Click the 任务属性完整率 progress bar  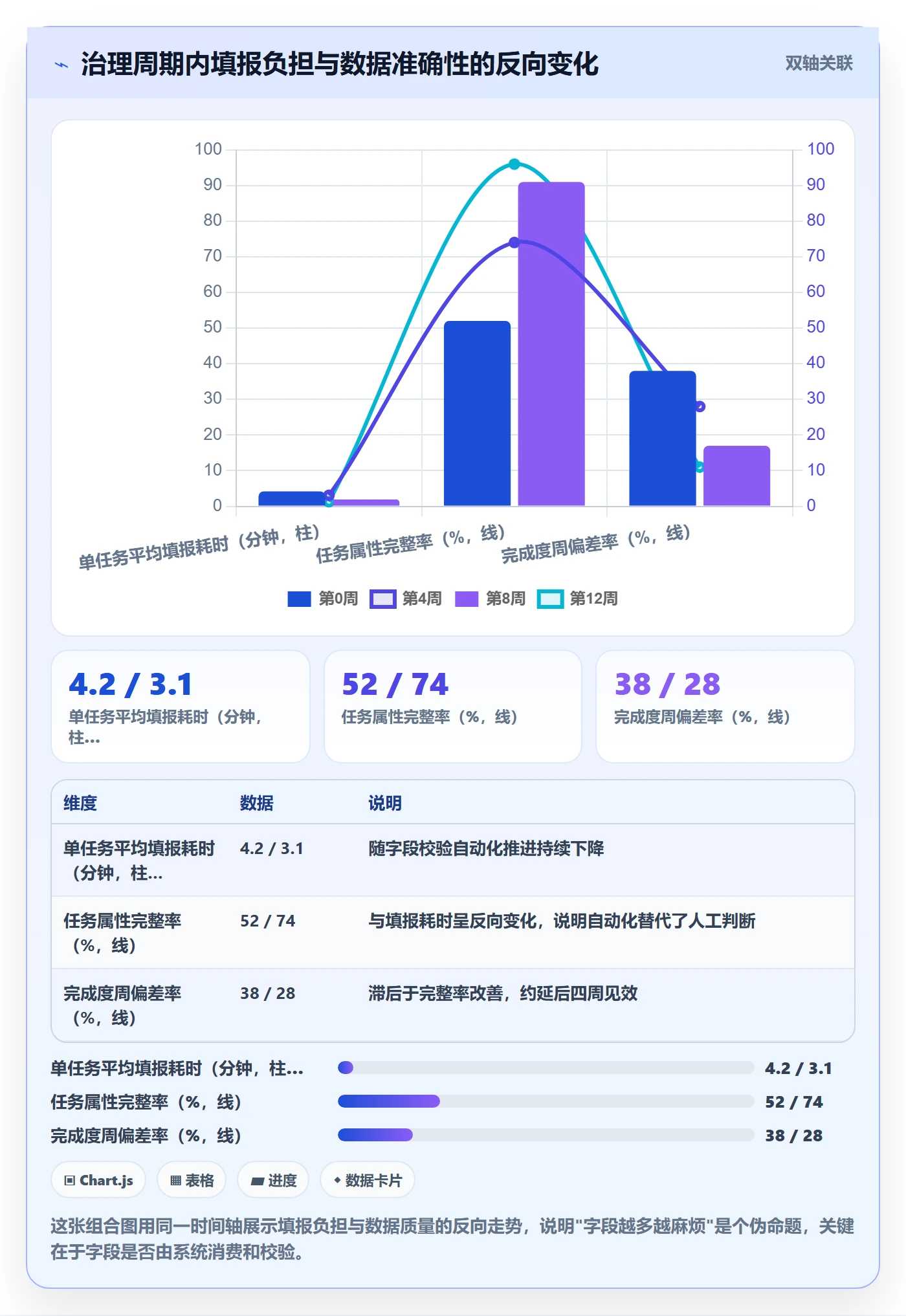(546, 1101)
